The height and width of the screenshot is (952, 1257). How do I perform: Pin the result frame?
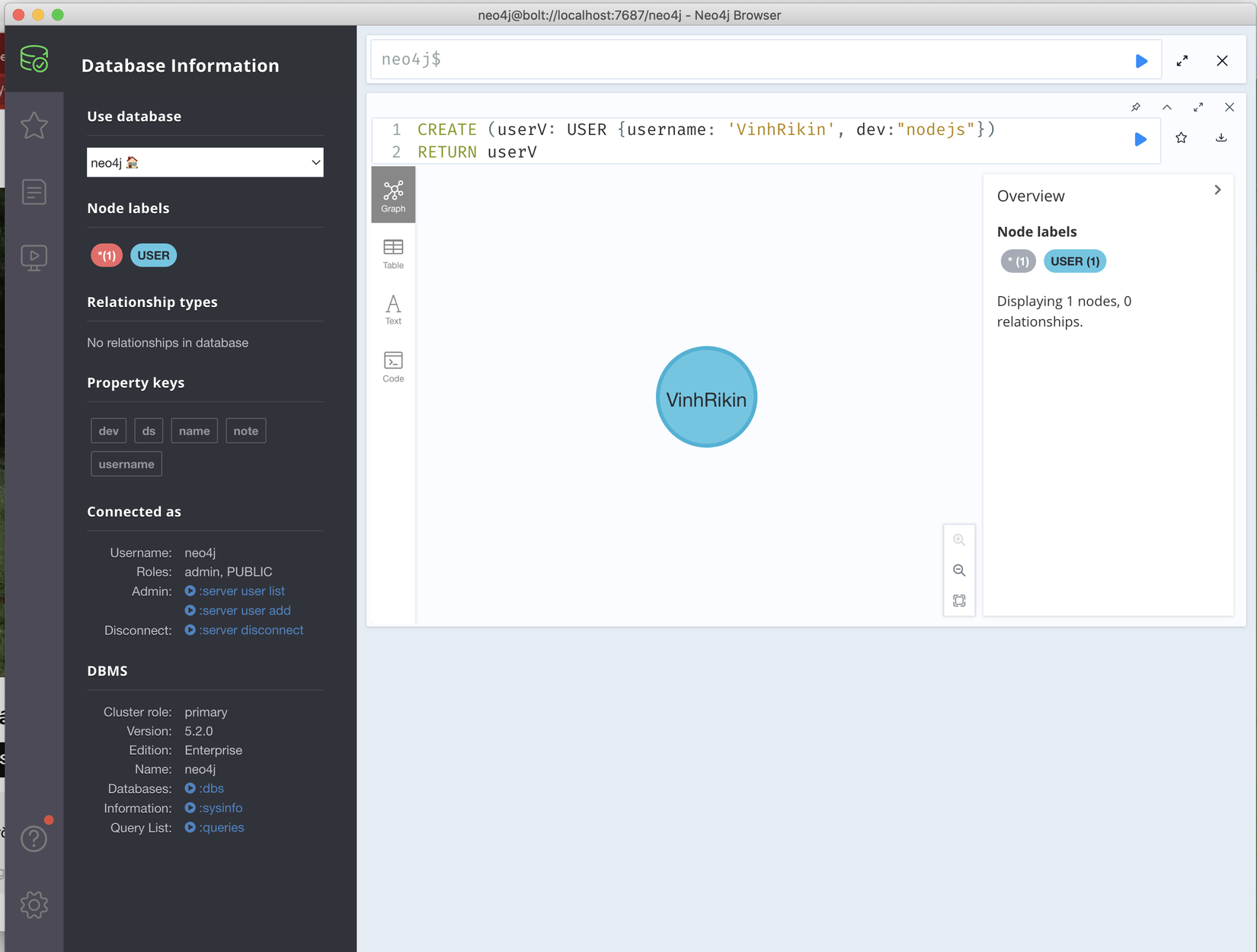(x=1136, y=107)
